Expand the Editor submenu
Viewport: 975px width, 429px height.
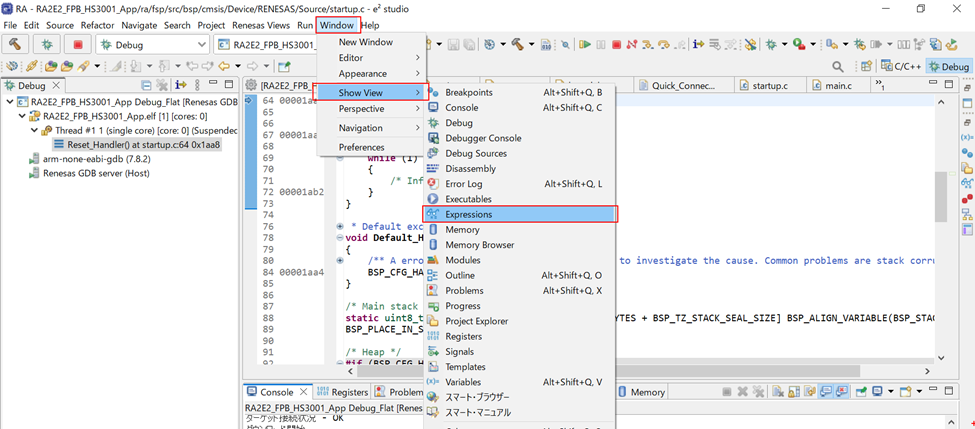[371, 58]
